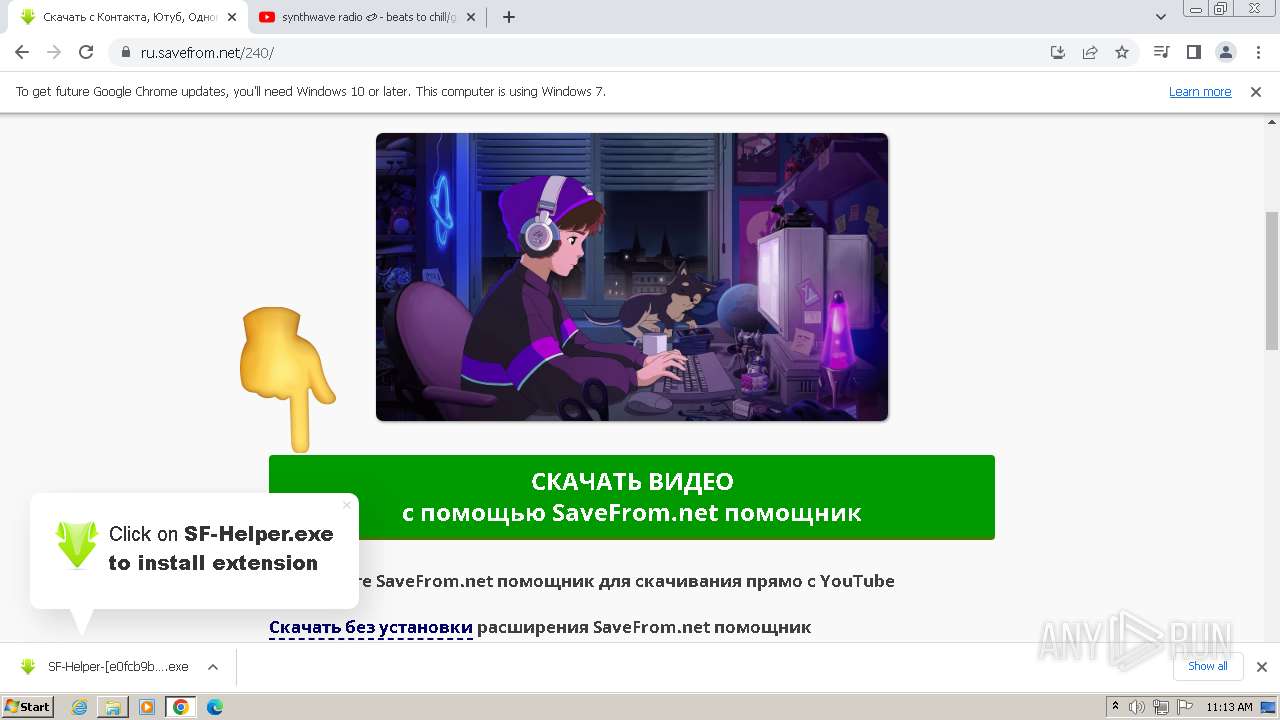Click Скачать без установки link
The height and width of the screenshot is (720, 1280).
pyautogui.click(x=371, y=627)
